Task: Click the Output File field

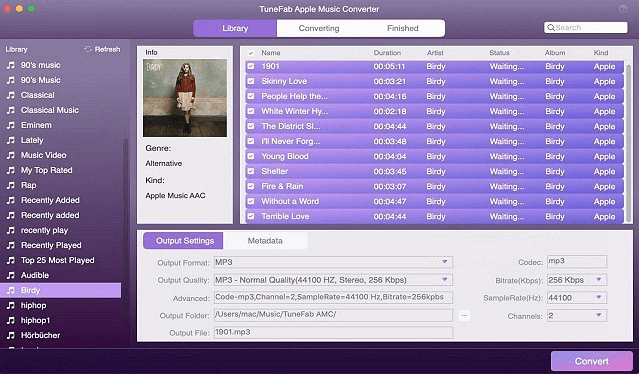Action: click(333, 332)
